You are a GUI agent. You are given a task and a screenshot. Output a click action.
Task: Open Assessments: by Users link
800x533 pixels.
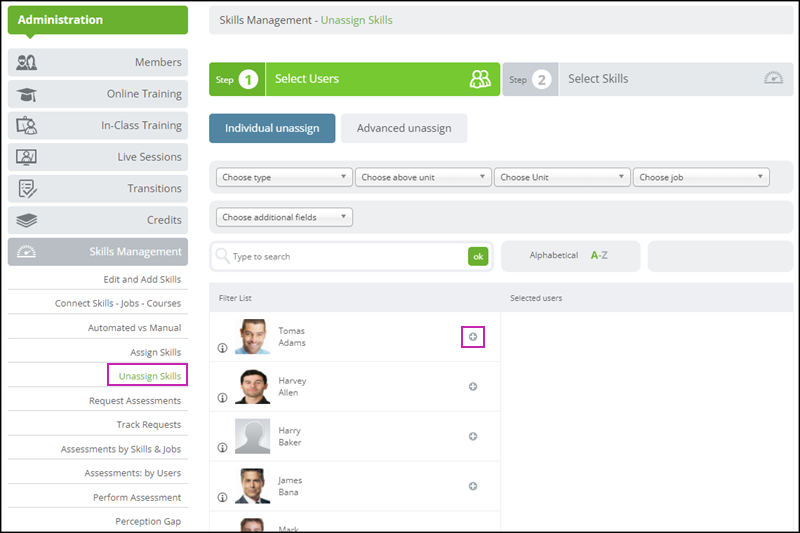point(133,473)
